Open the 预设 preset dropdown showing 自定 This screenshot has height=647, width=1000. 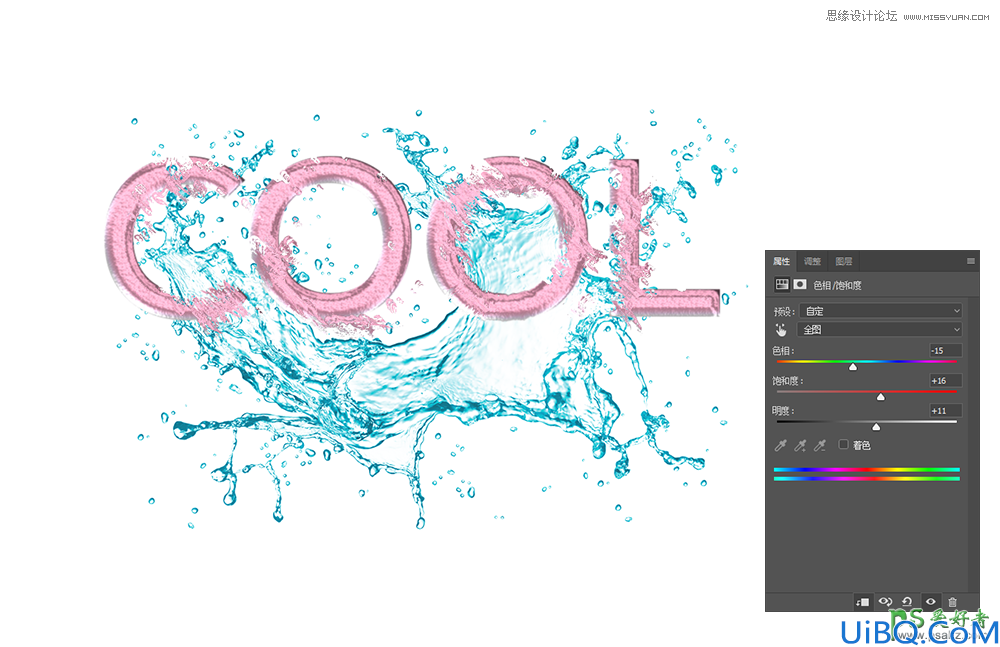pos(881,311)
